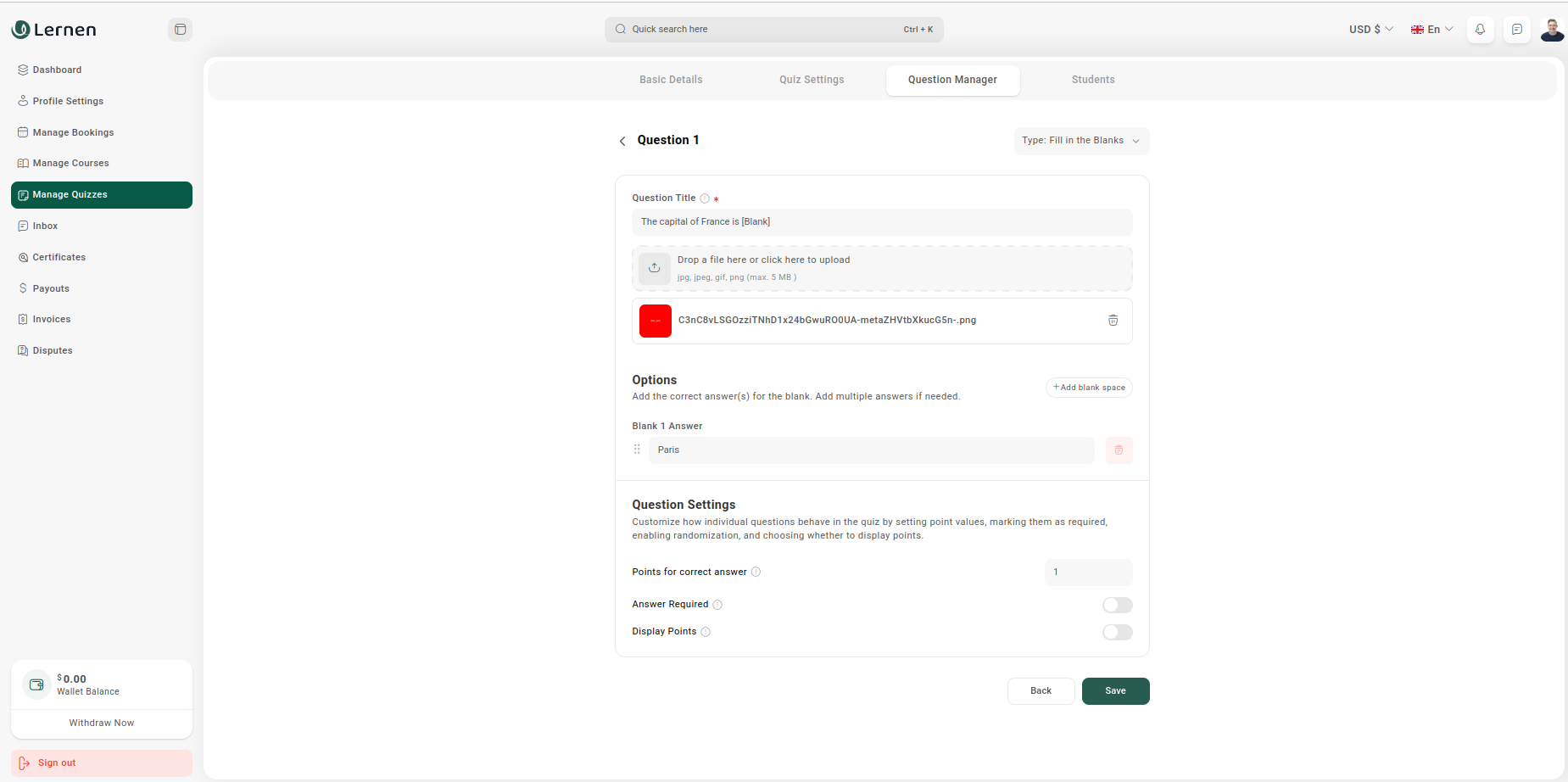Open the chat messages icon
Screen dimensions: 1568x782
[1517, 30]
